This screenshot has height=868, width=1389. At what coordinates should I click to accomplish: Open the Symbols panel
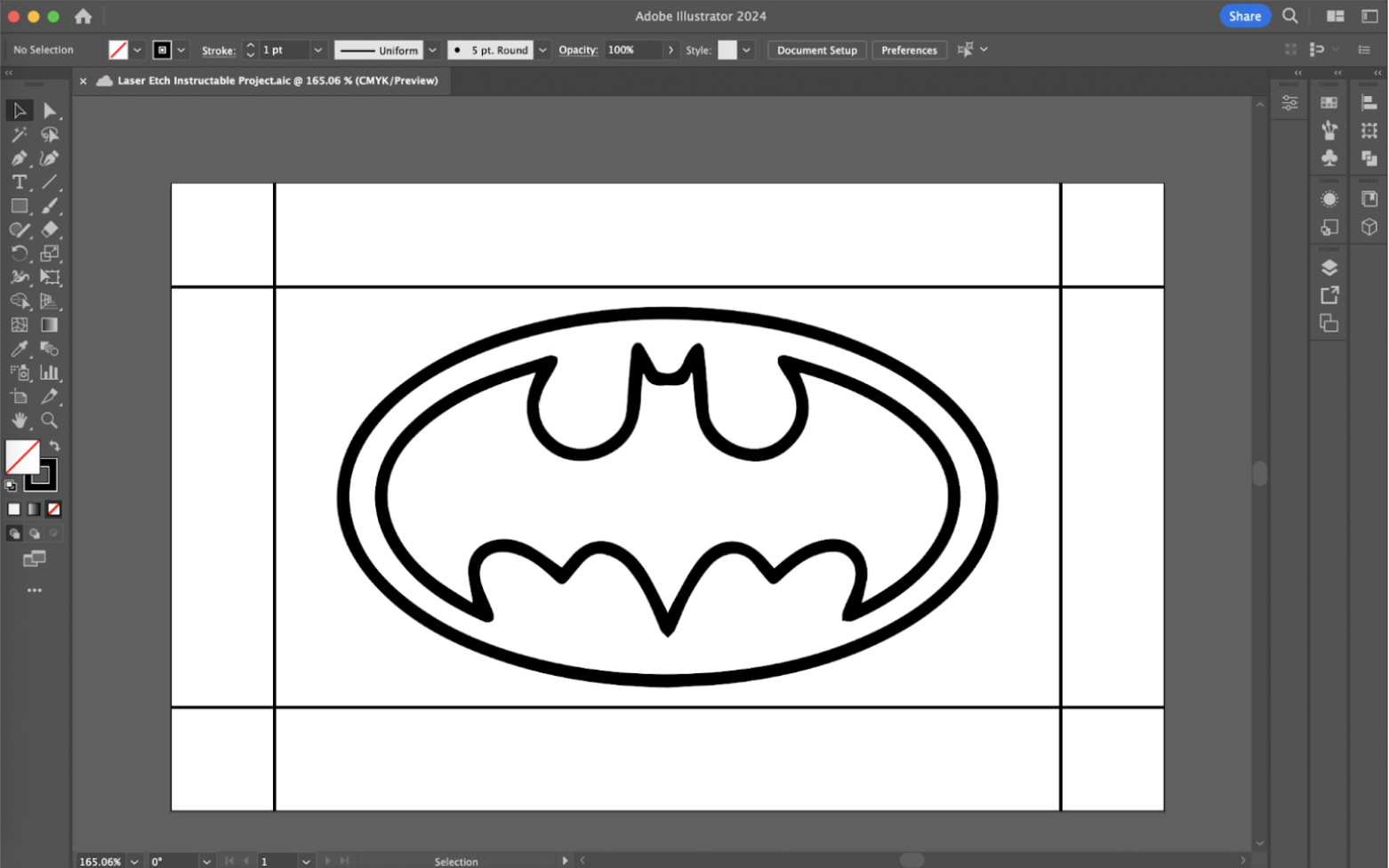click(1329, 158)
